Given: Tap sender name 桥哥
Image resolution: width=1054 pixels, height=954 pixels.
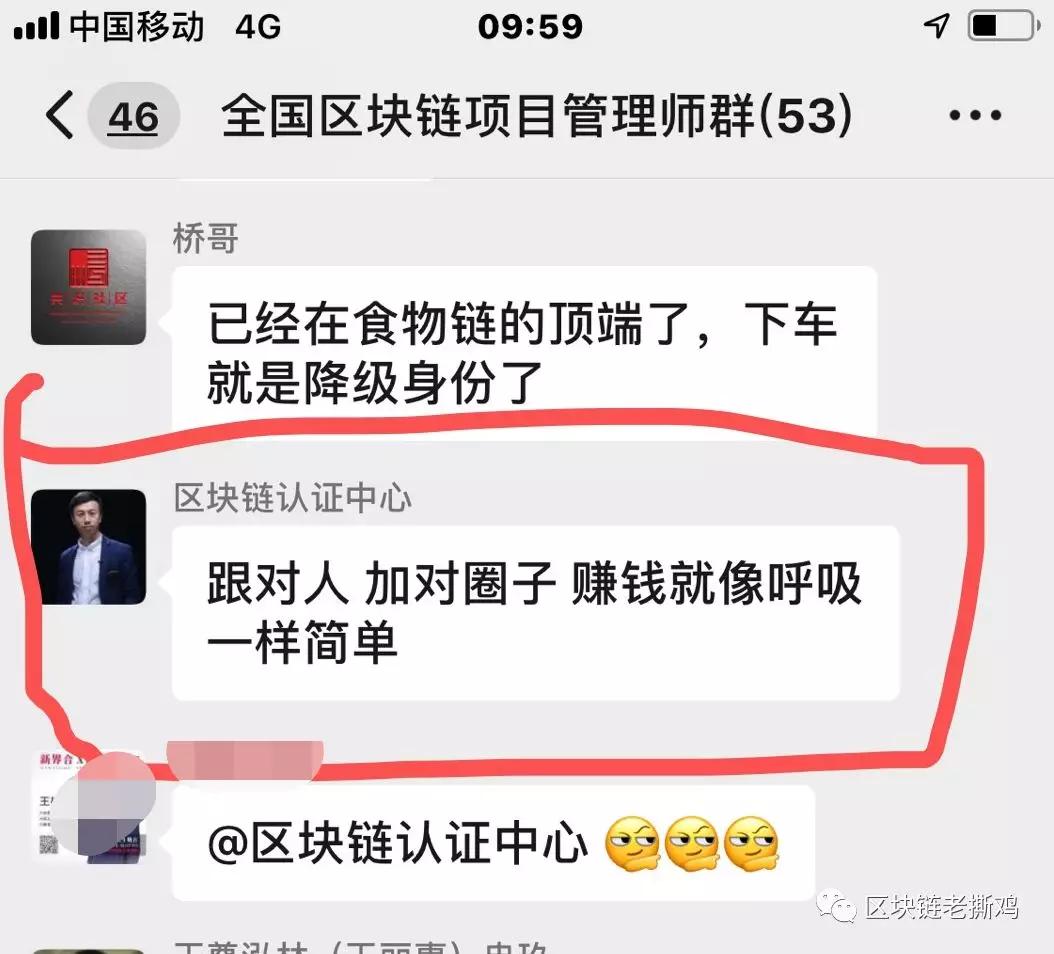Looking at the screenshot, I should tap(206, 239).
